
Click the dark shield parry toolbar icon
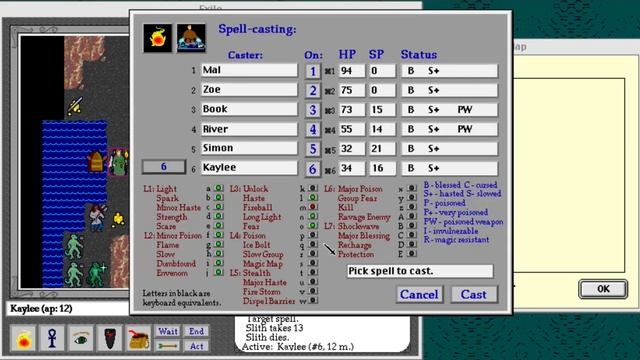110,338
